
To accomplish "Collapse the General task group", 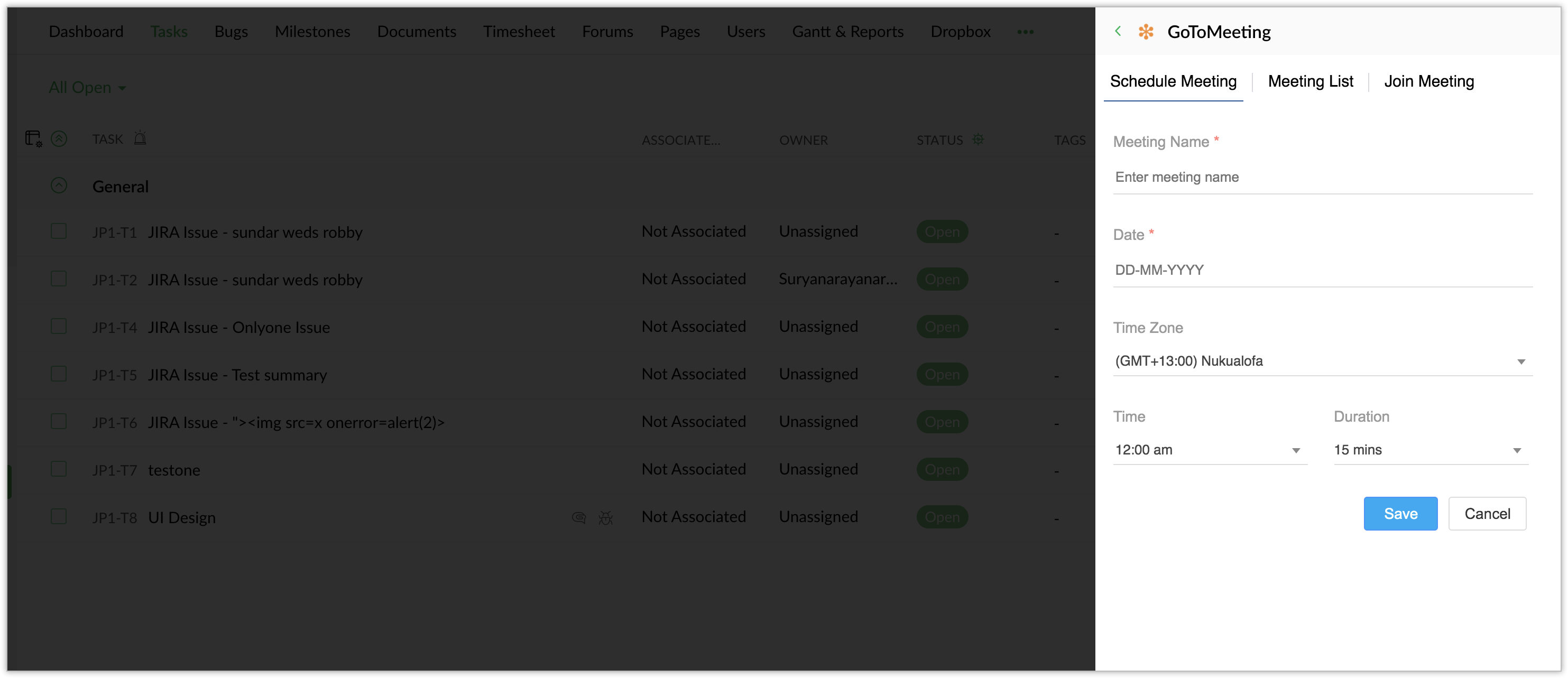I will point(59,185).
